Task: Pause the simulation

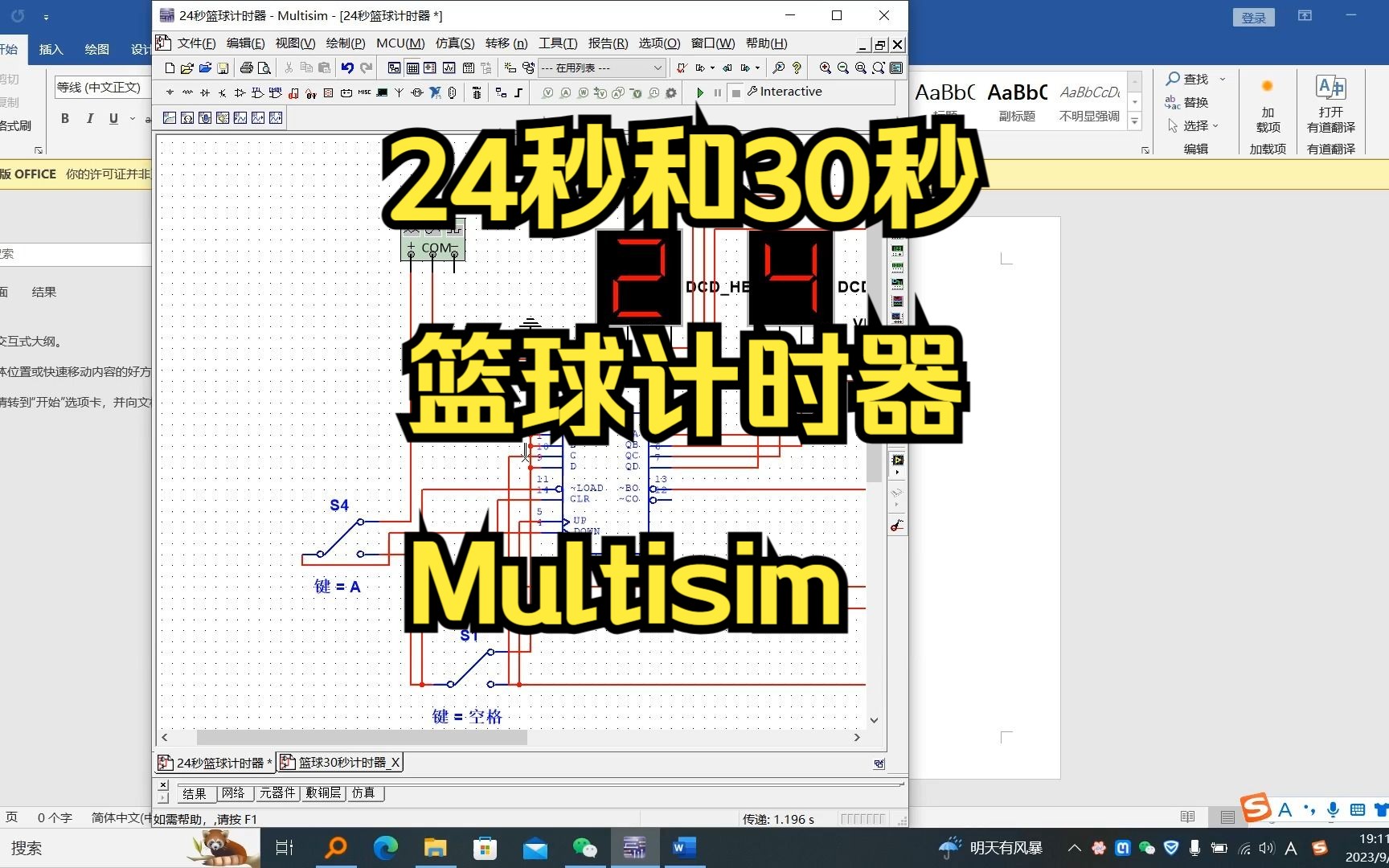Action: [718, 93]
